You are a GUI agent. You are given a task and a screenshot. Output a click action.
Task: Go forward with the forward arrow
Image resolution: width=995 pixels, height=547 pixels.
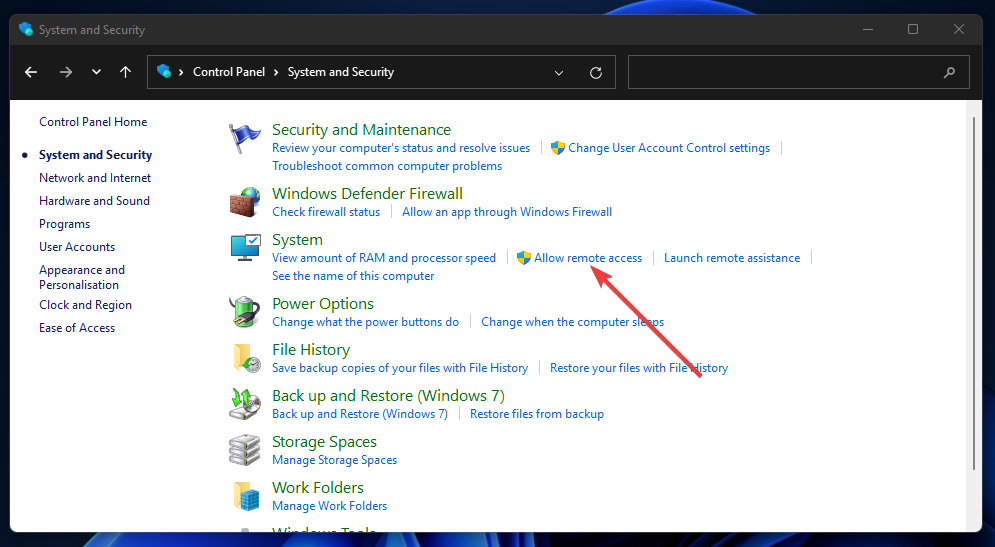pos(65,72)
